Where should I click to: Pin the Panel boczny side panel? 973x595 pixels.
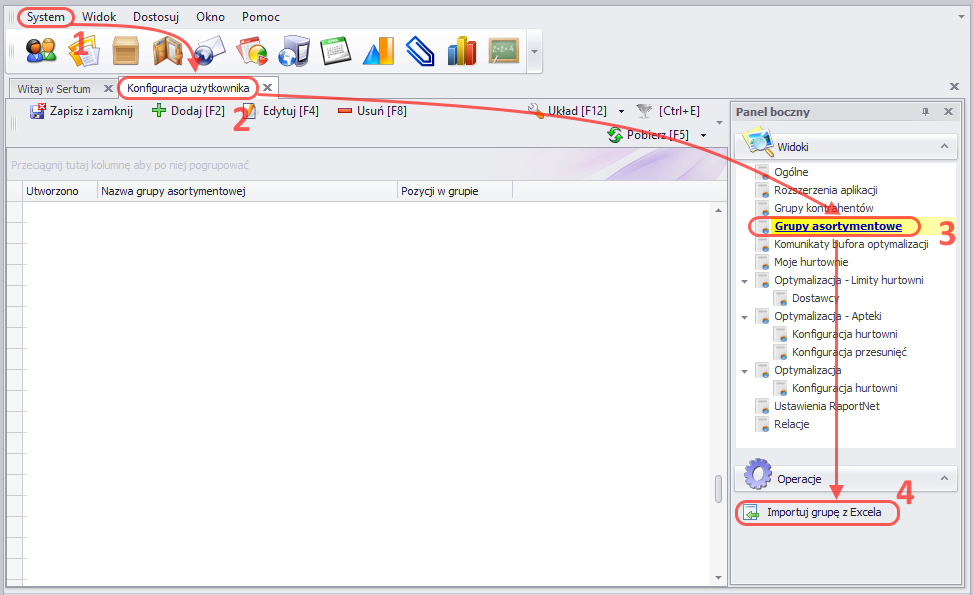point(926,112)
